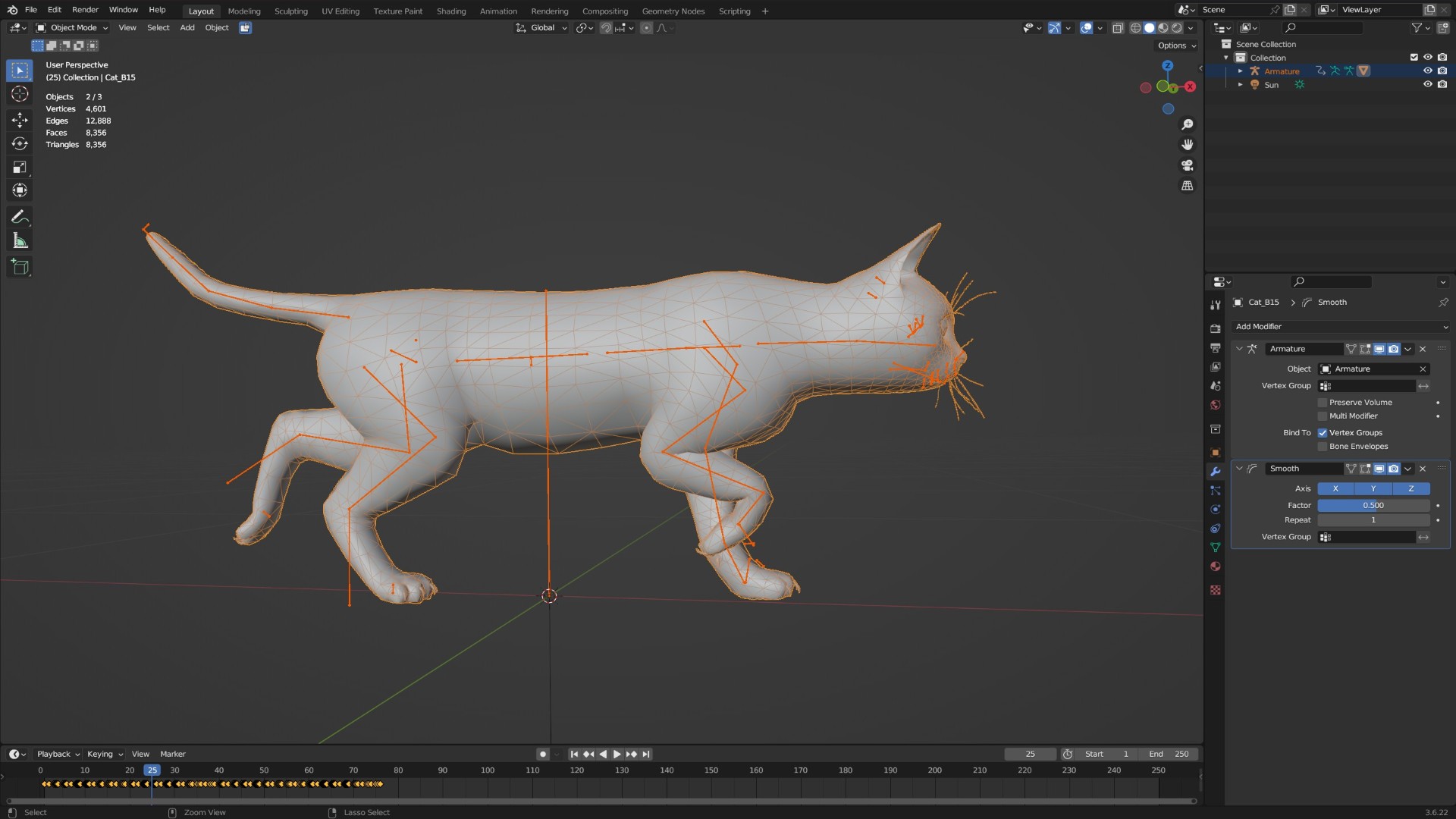Switch to the Sculpting workspace tab
The height and width of the screenshot is (819, 1456).
point(290,11)
